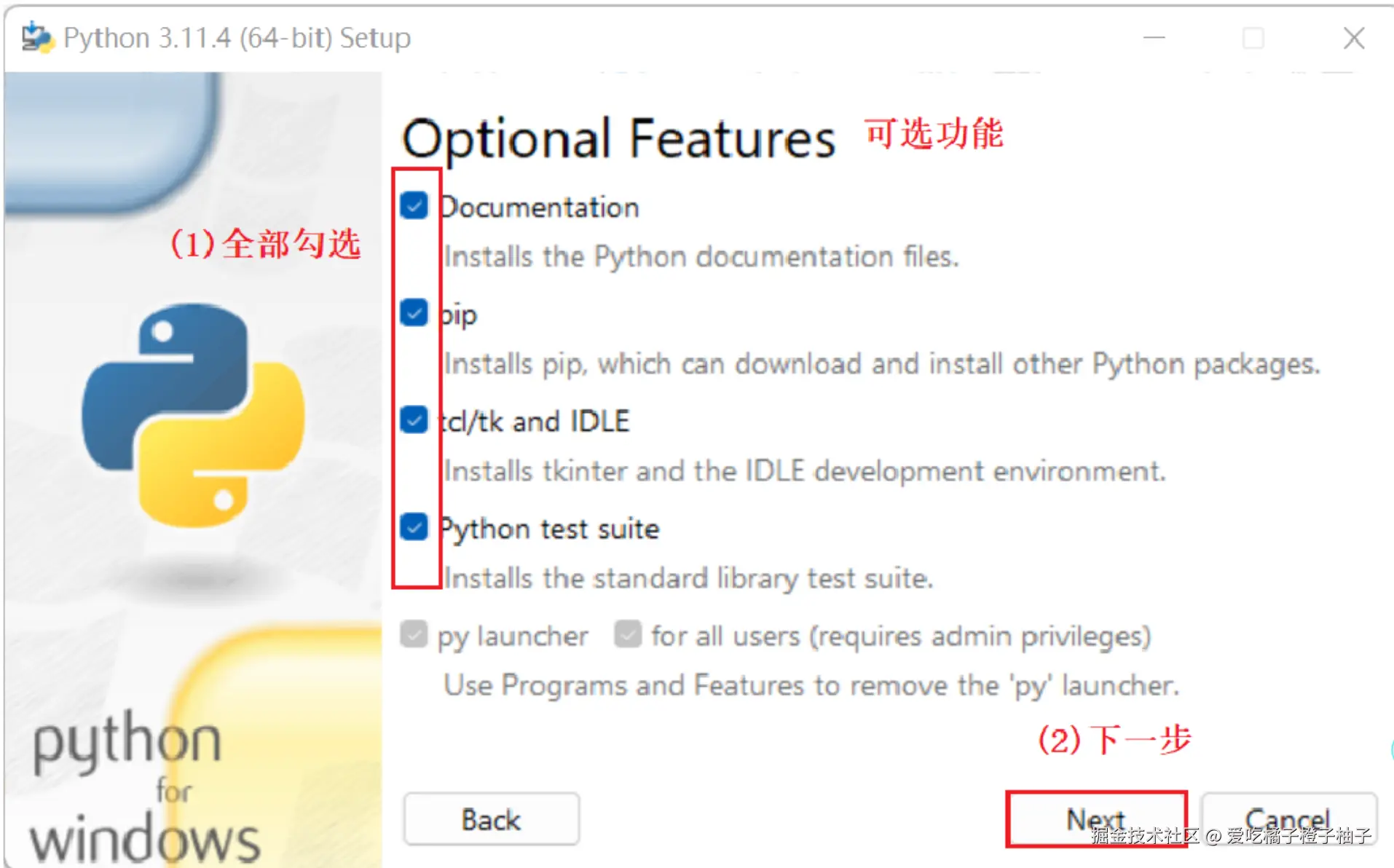Click the 'tcl/tk and IDLE' label
This screenshot has width=1394, height=868.
[x=535, y=422]
